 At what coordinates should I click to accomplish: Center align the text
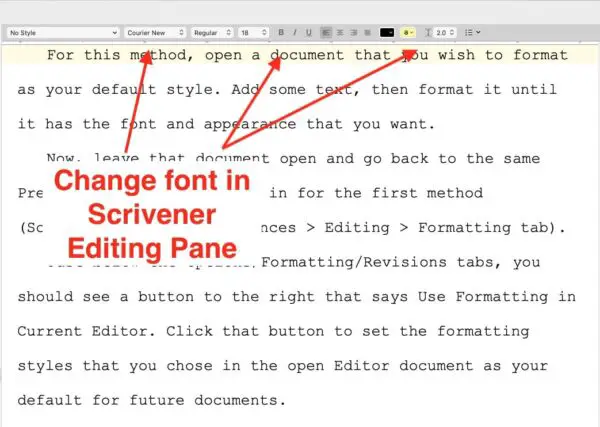coord(340,33)
